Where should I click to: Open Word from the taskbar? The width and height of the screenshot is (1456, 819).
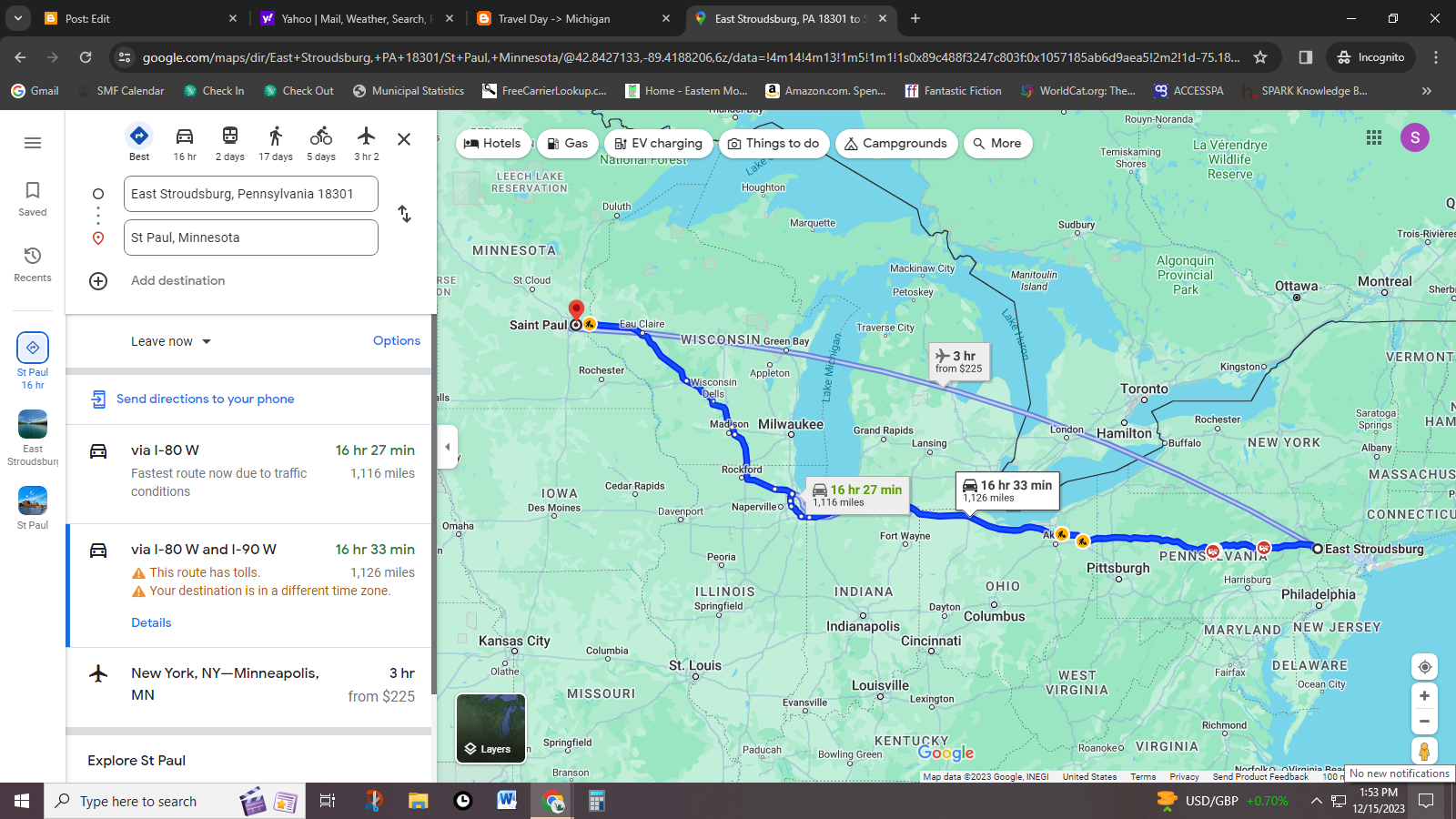[x=507, y=801]
